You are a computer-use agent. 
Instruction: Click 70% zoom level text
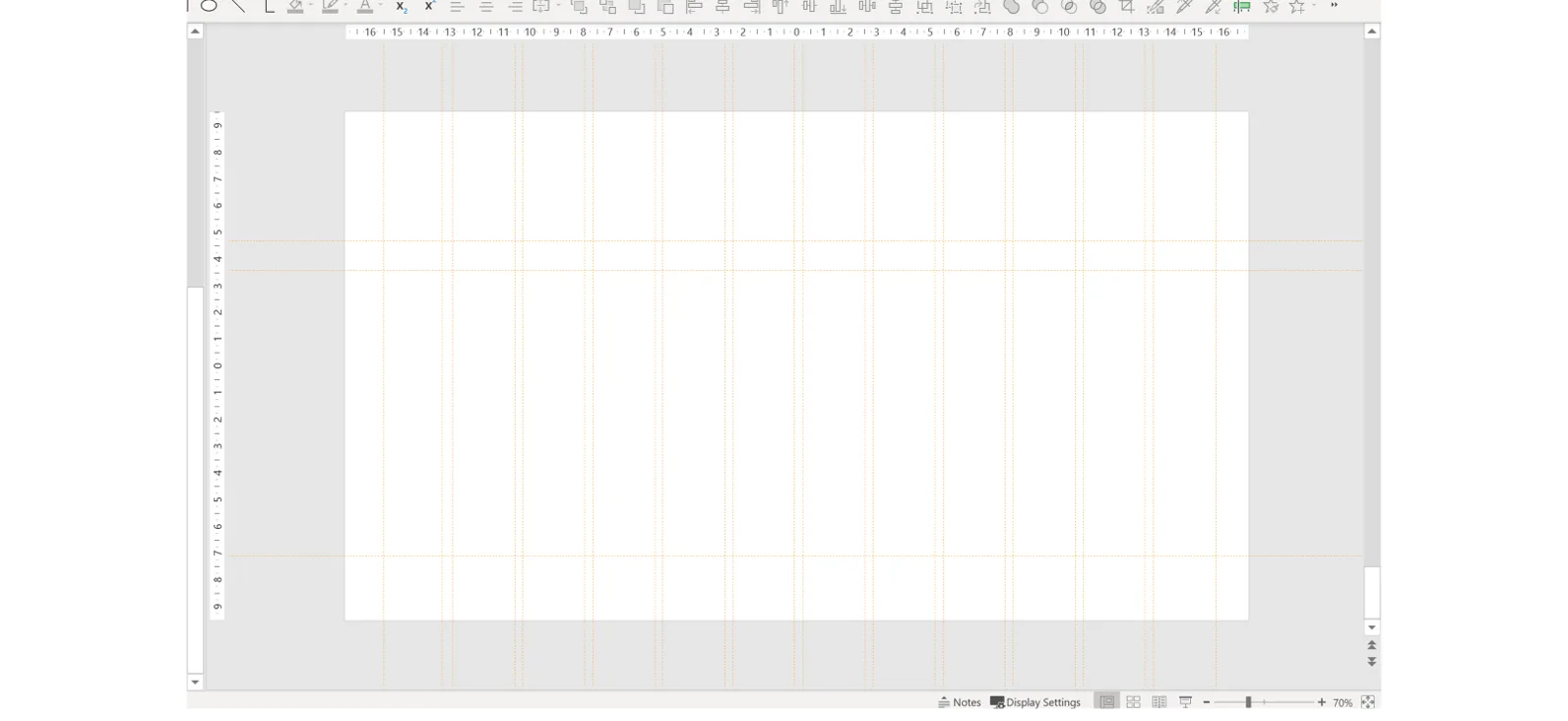1343,703
